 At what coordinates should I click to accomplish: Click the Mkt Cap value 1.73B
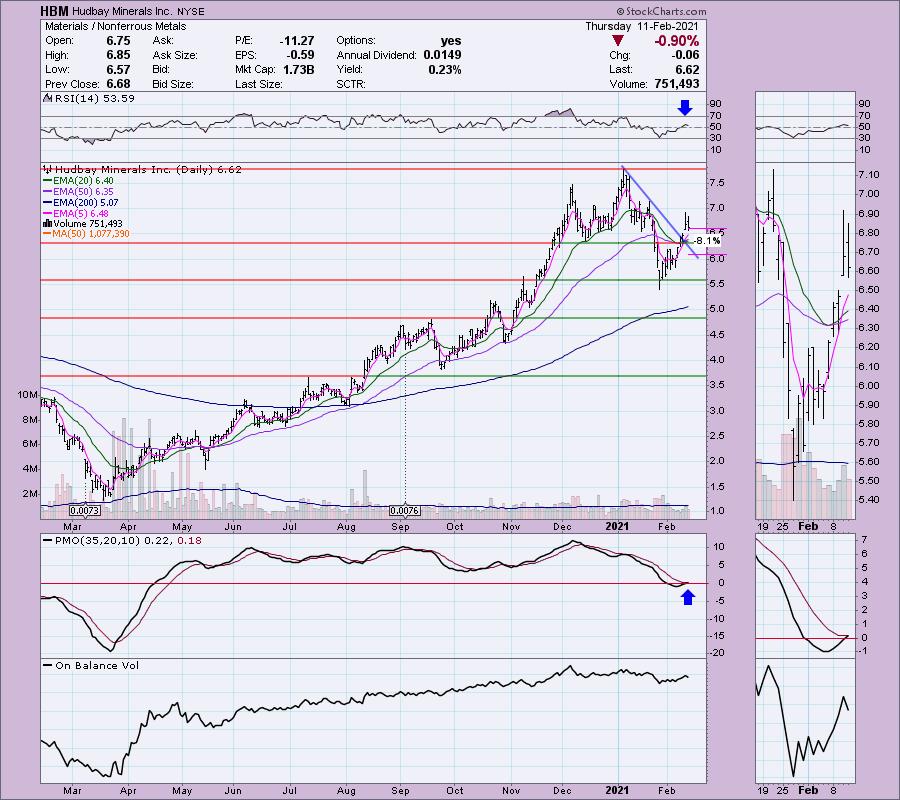(x=298, y=69)
